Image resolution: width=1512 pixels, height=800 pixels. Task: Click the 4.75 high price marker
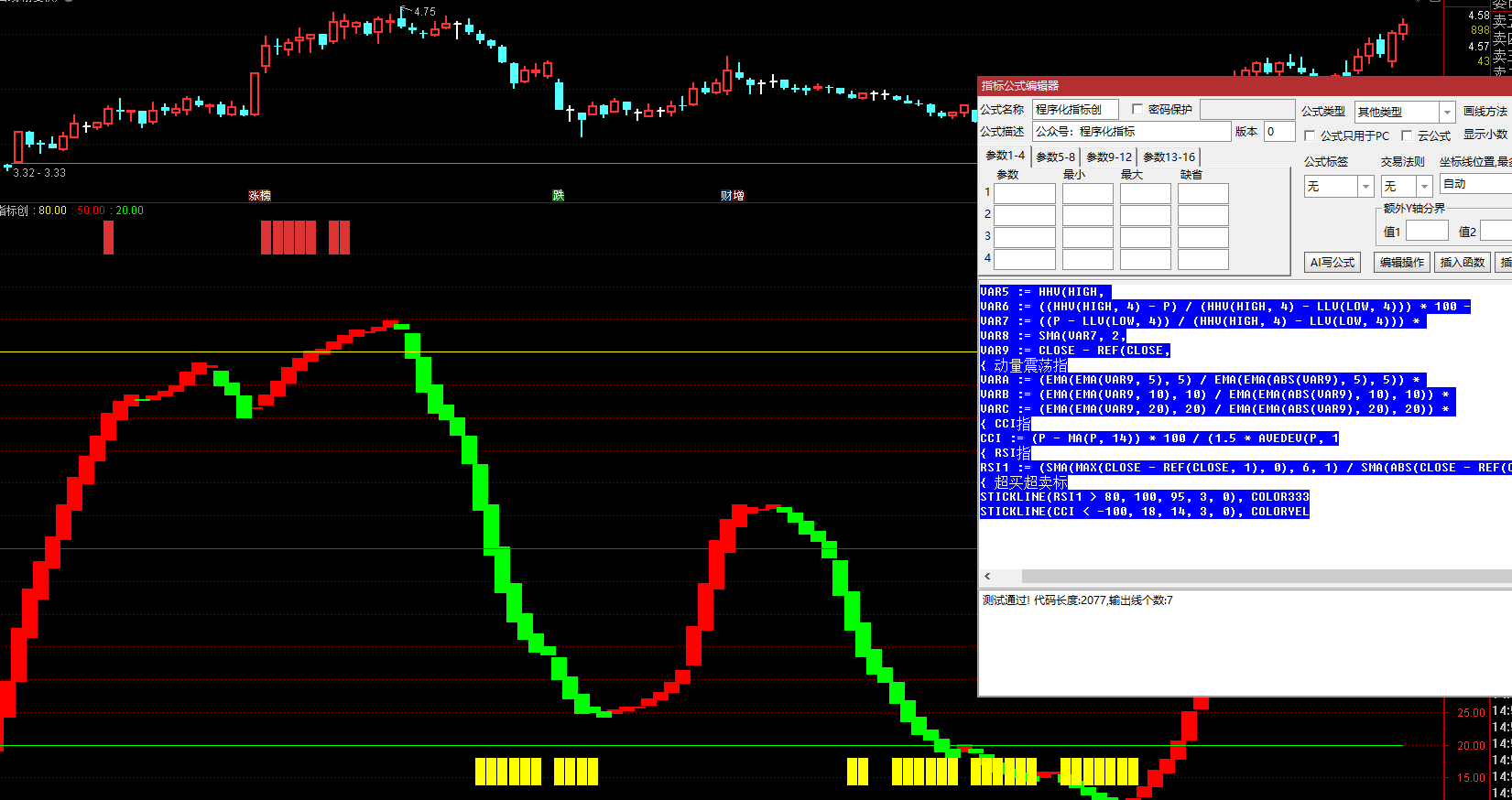point(423,12)
